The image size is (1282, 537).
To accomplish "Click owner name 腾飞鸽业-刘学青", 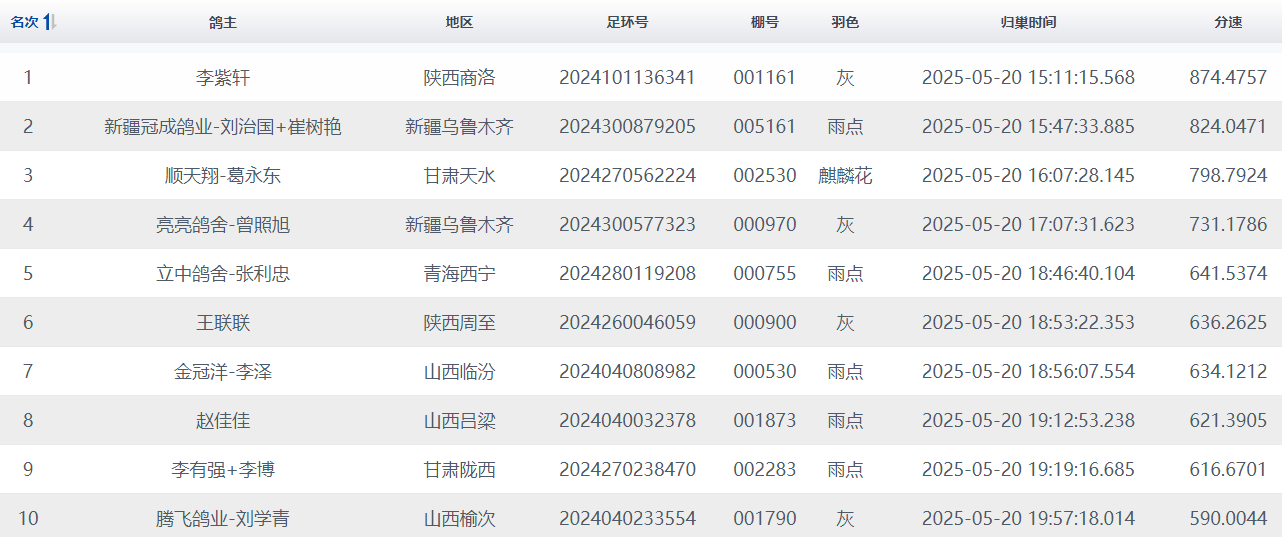I will click(223, 519).
